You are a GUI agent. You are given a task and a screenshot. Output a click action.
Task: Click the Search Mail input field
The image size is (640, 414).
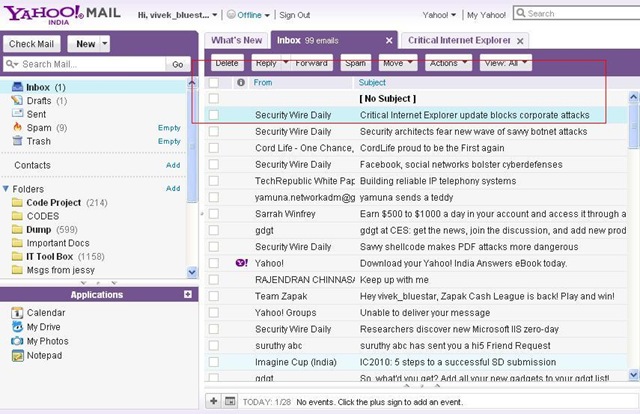click(x=92, y=65)
